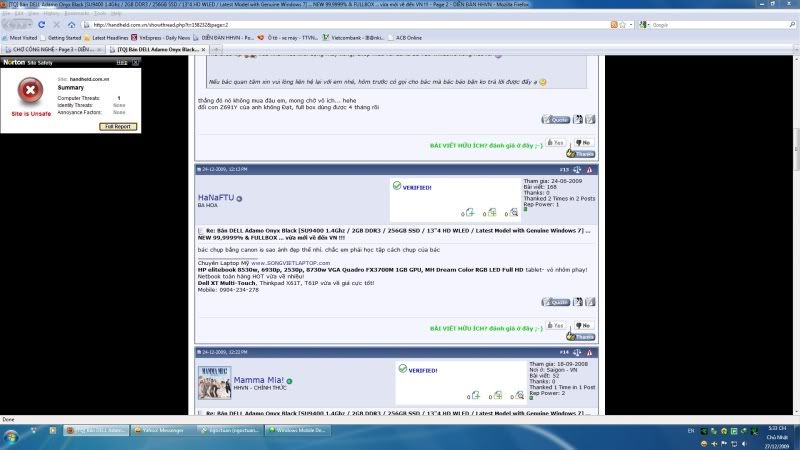Bookmark this page with the star icon

click(622, 24)
